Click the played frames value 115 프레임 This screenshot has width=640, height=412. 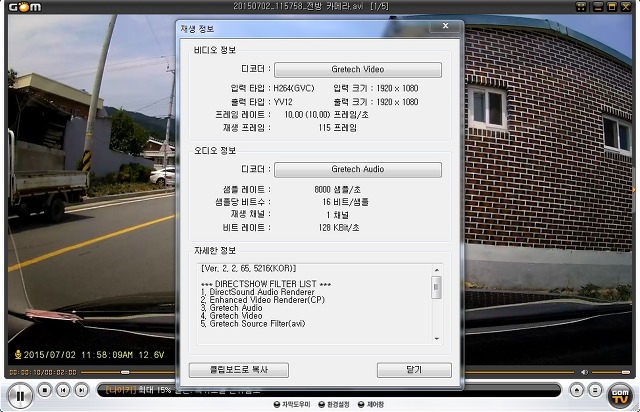point(338,128)
